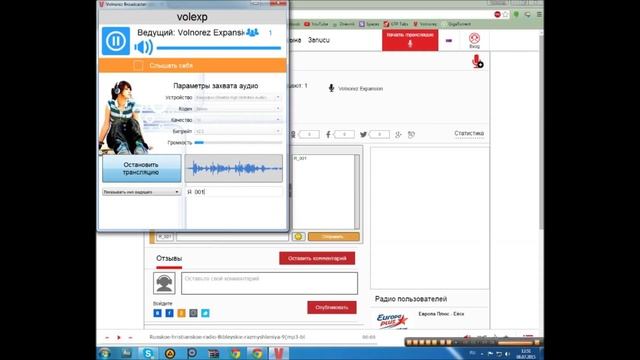
Task: Click the headphones avatar beside comment box
Action: point(164,283)
